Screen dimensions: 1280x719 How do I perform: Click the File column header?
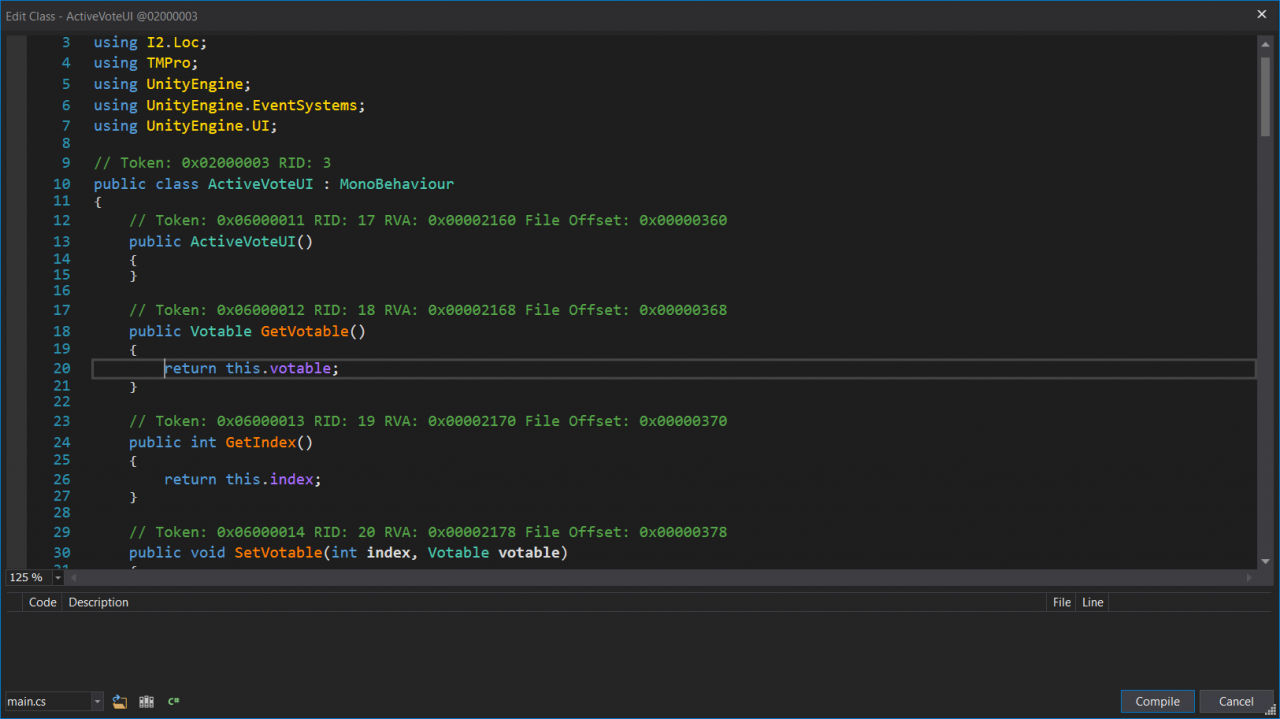pos(1061,602)
